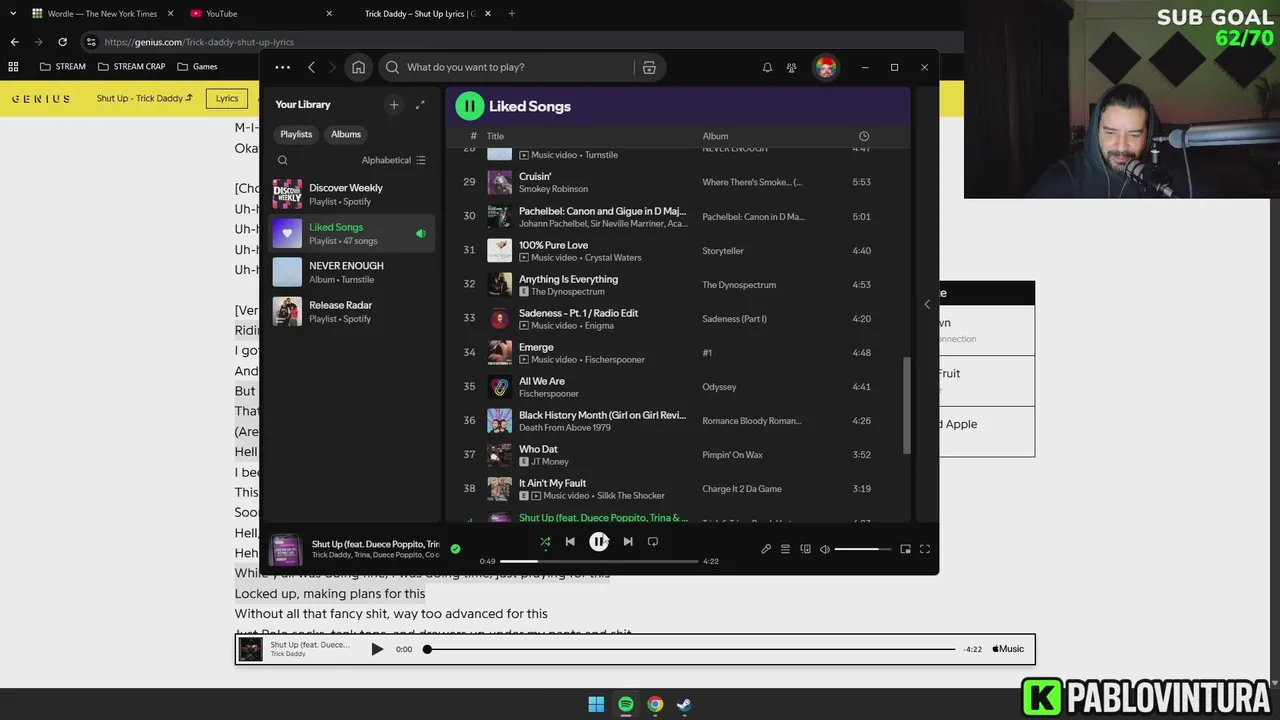Open the NEVER ENOUGH album

pyautogui.click(x=352, y=272)
